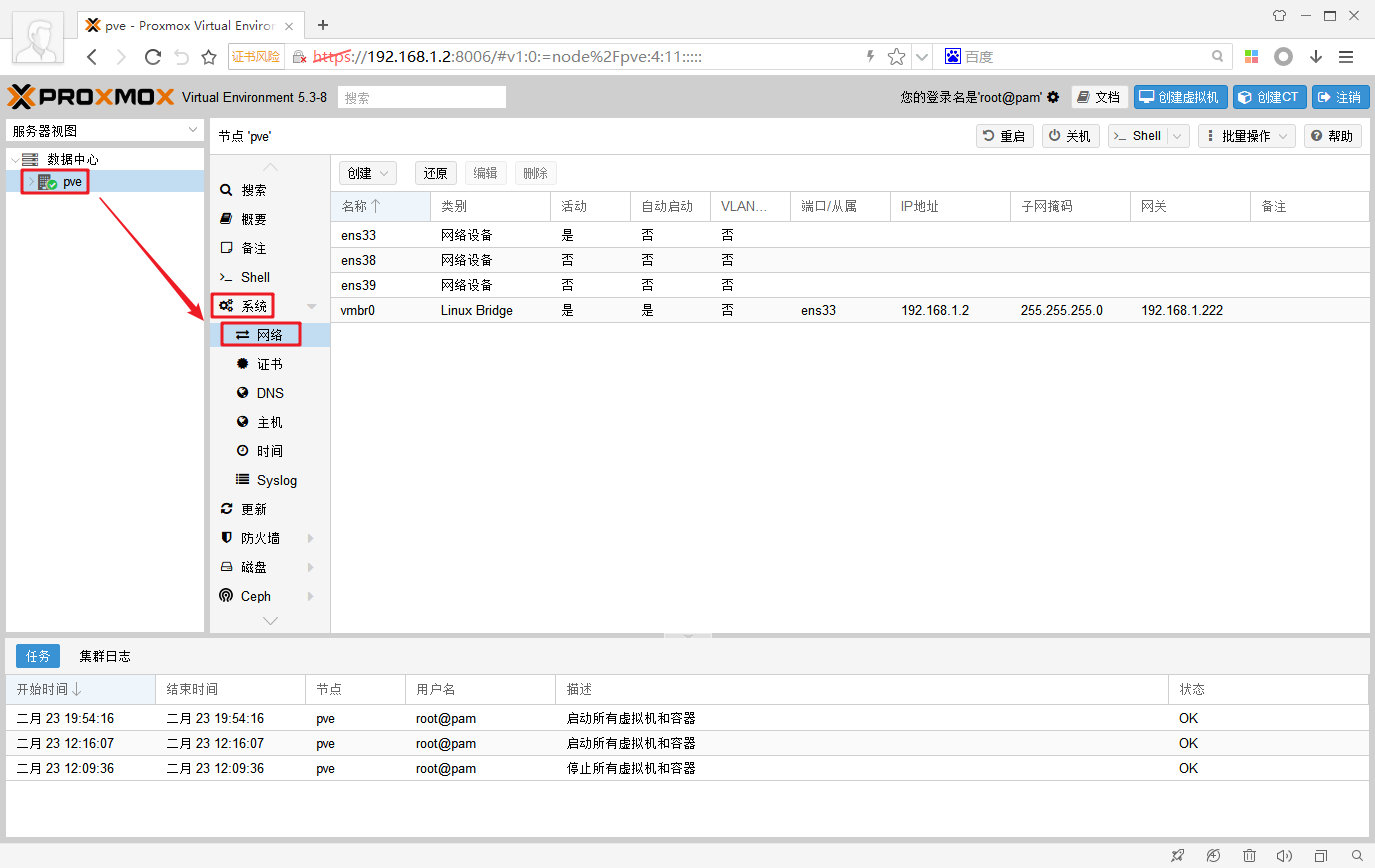Select the ens33 network device row
The height and width of the screenshot is (868, 1375).
pos(850,235)
